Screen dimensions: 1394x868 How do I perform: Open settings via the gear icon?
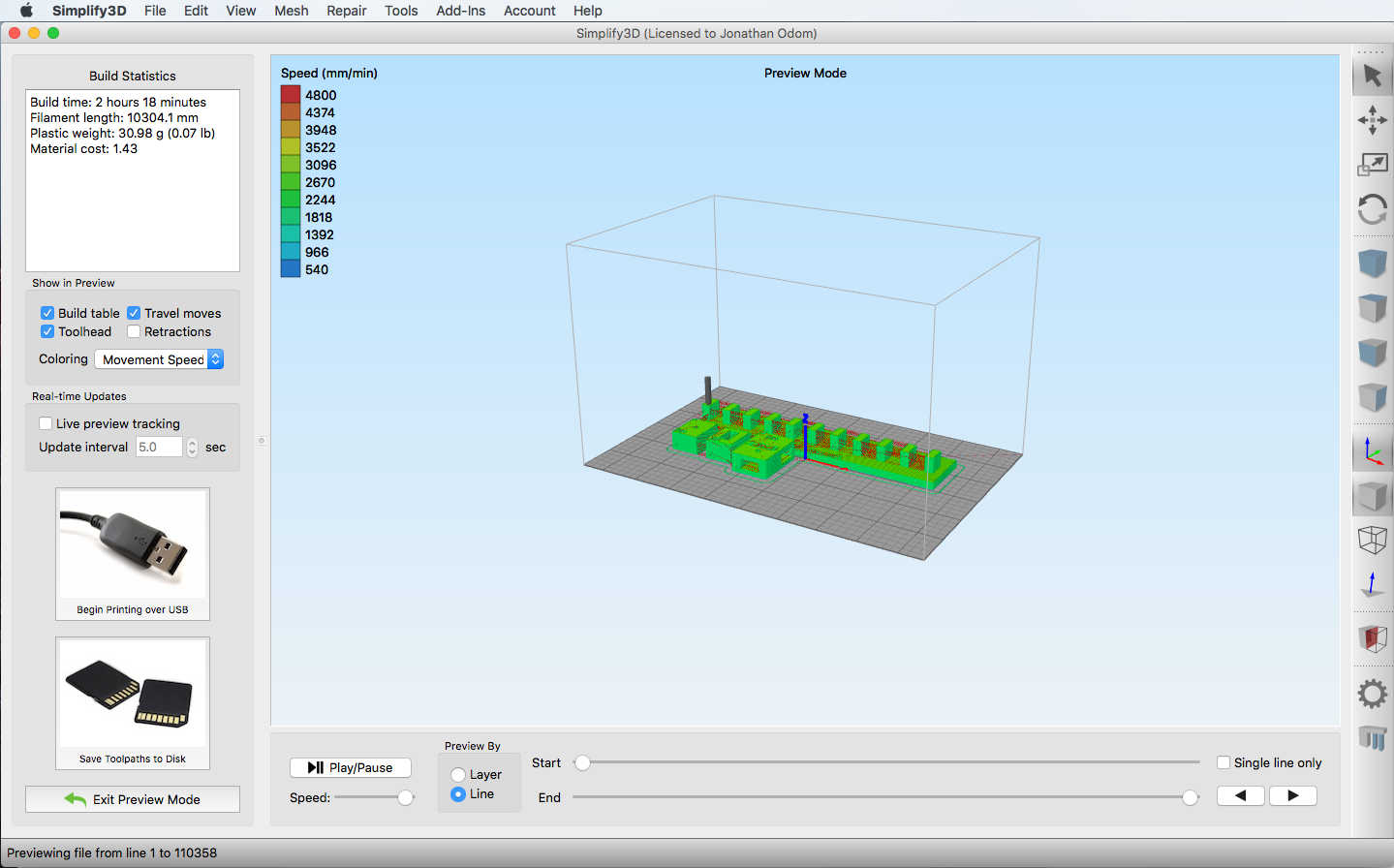point(1372,694)
